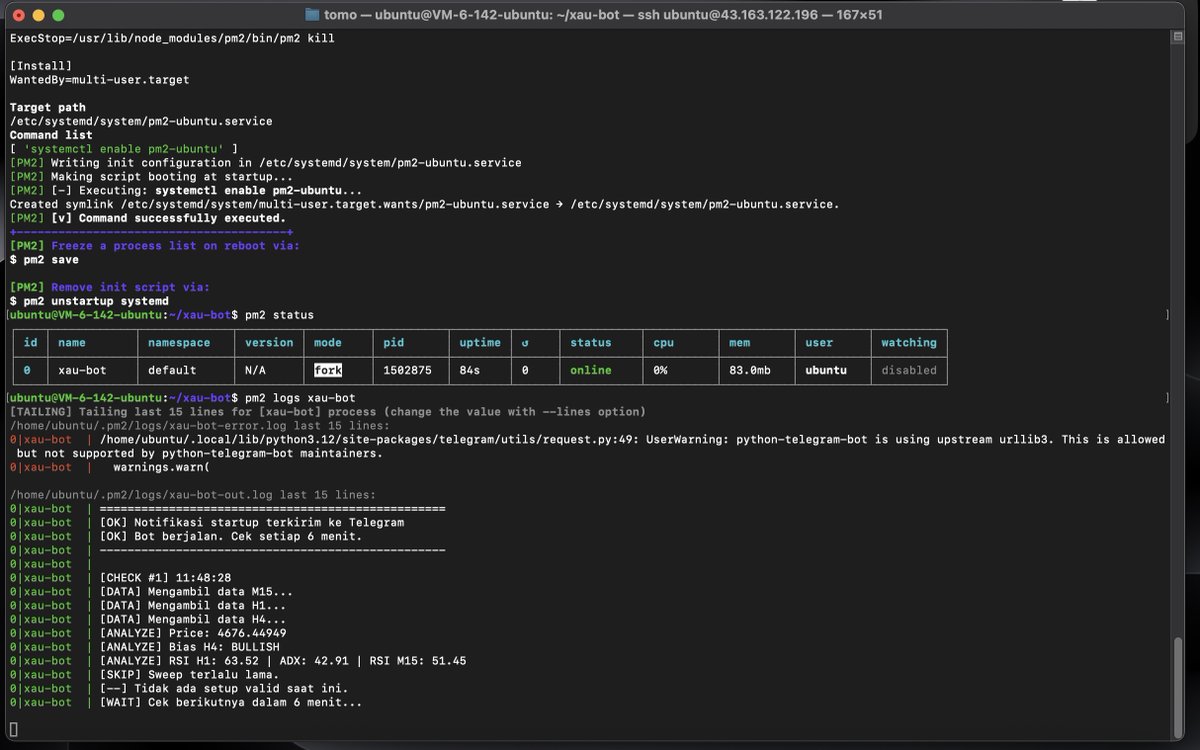Viewport: 1200px width, 750px height.
Task: Click the ['systemctl enable pm2-ubuntu'] list line
Action: coord(124,149)
